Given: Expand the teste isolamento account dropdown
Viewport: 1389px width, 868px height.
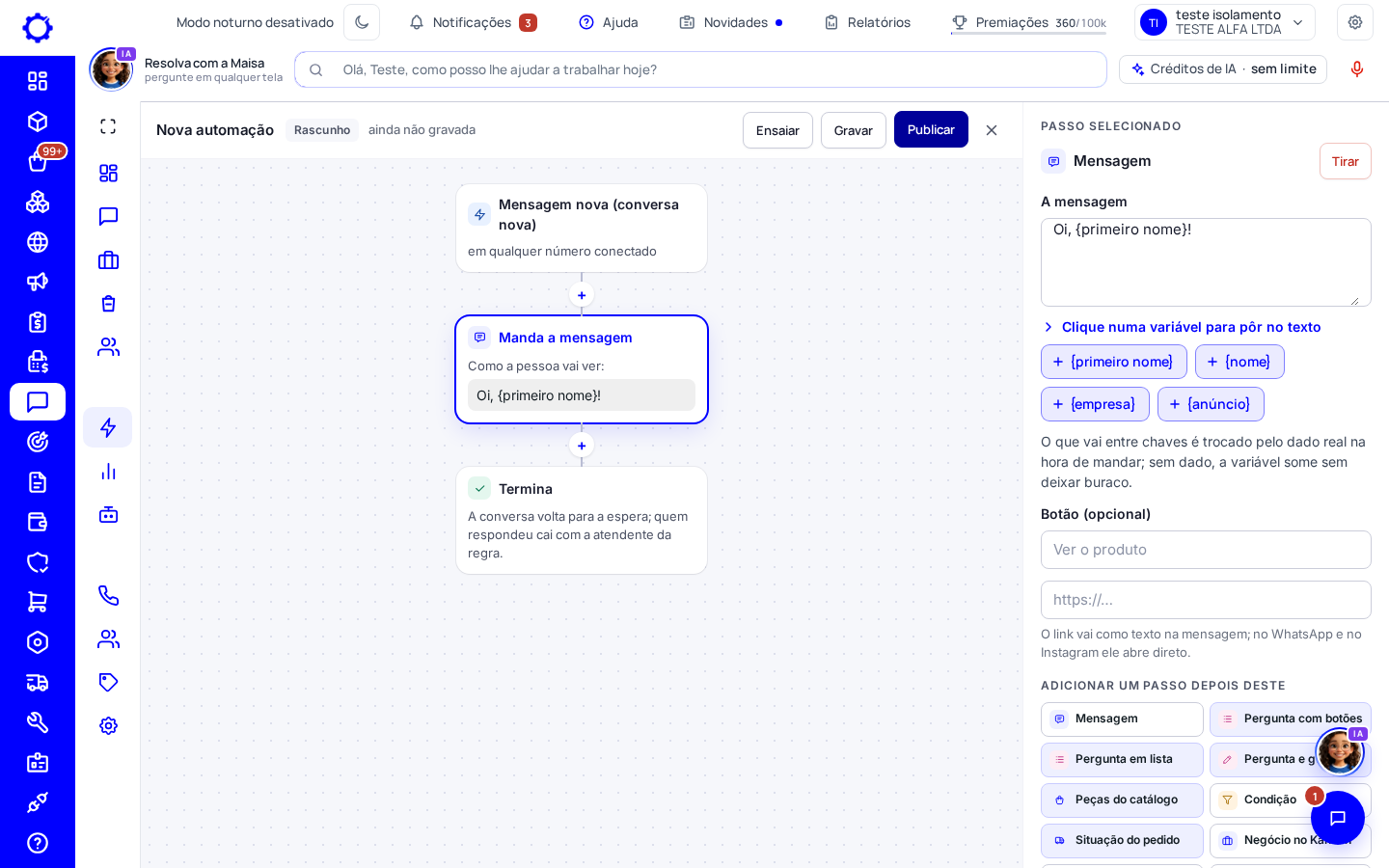Looking at the screenshot, I should click(1225, 22).
